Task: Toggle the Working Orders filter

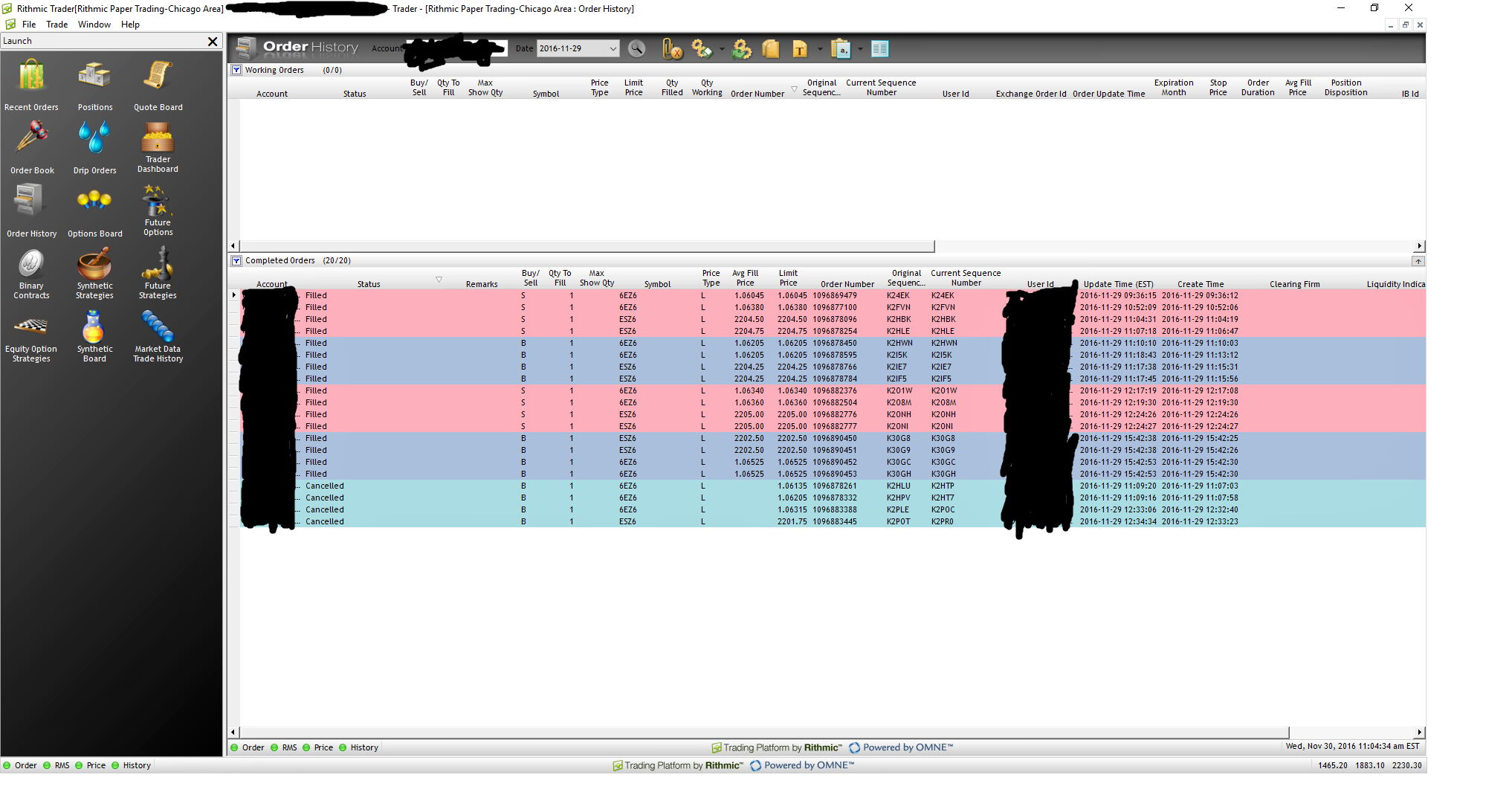Action: click(236, 70)
